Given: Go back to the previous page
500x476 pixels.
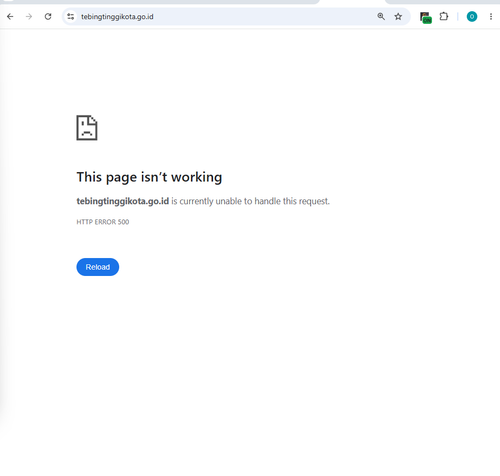Looking at the screenshot, I should pos(10,16).
